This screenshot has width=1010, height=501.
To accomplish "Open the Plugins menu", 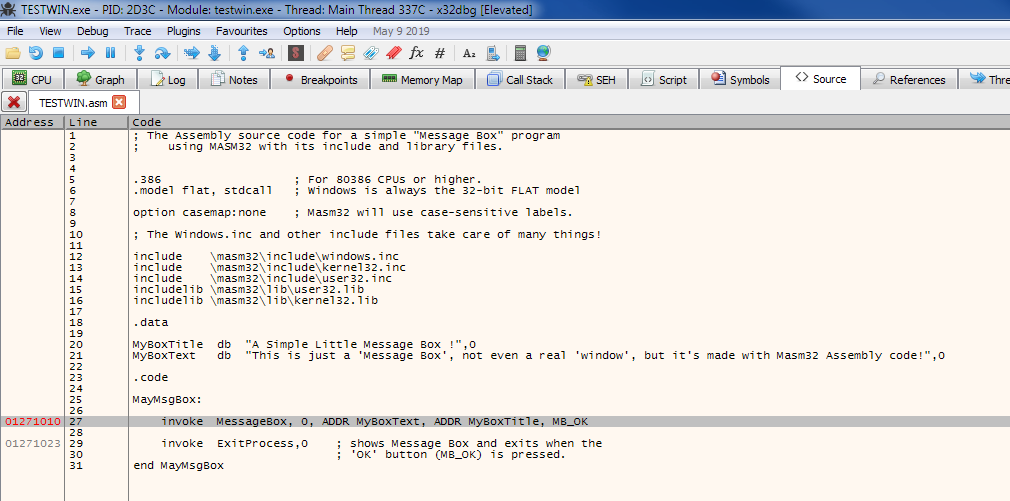I will click(184, 31).
